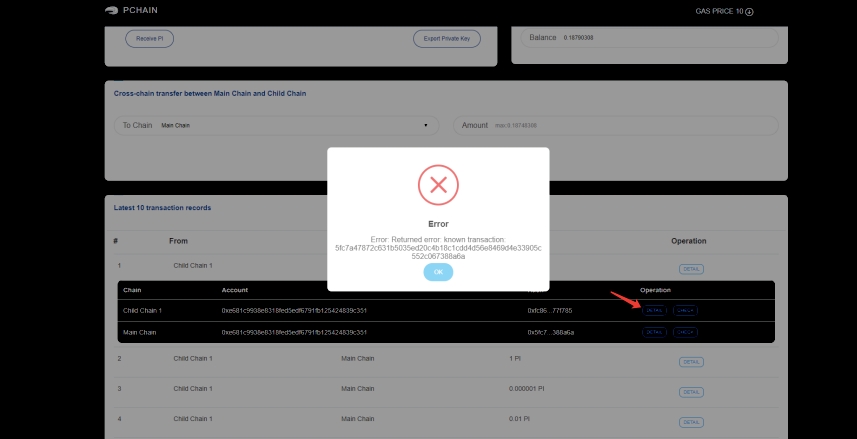
Task: Click DETAIL for transaction record 4
Action: coord(691,423)
